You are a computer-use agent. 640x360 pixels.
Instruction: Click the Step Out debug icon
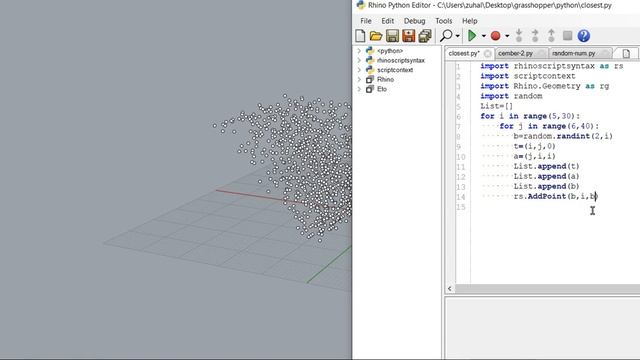tap(551, 36)
